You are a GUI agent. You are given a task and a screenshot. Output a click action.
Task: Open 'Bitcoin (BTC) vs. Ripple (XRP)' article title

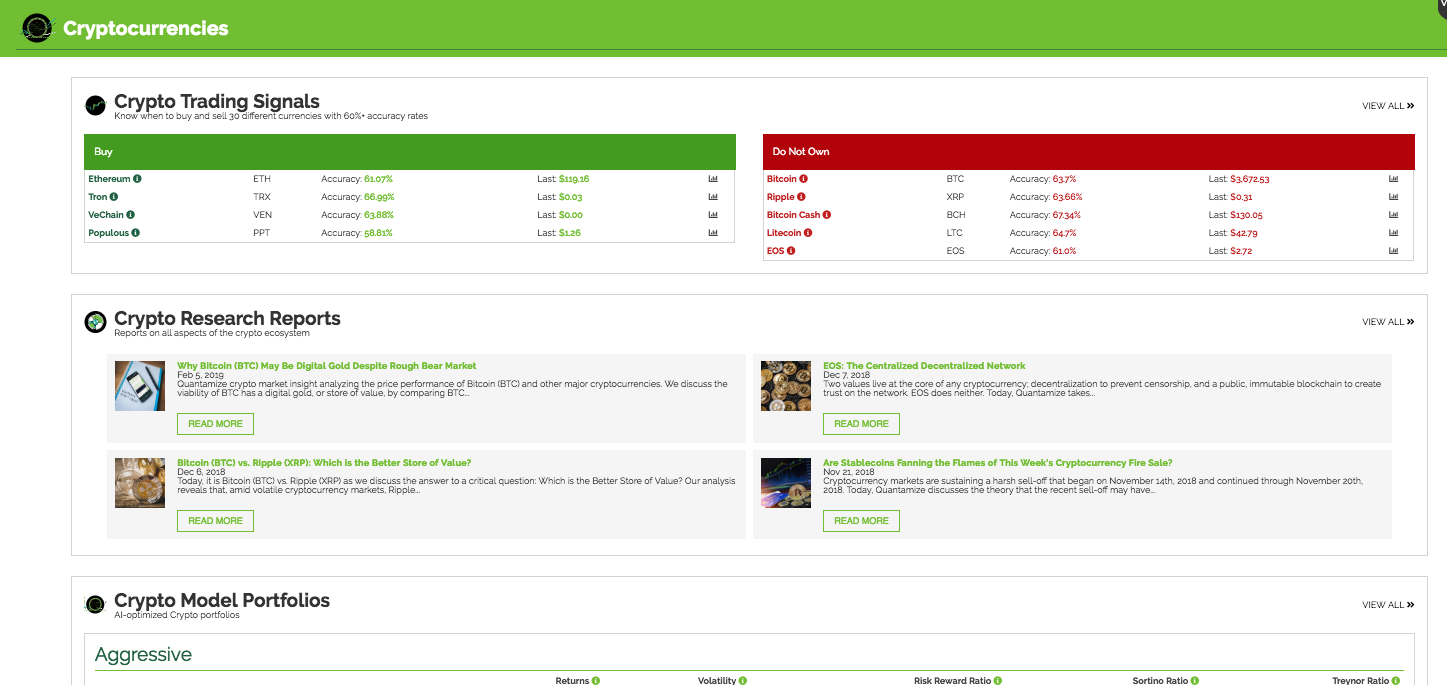tap(324, 463)
